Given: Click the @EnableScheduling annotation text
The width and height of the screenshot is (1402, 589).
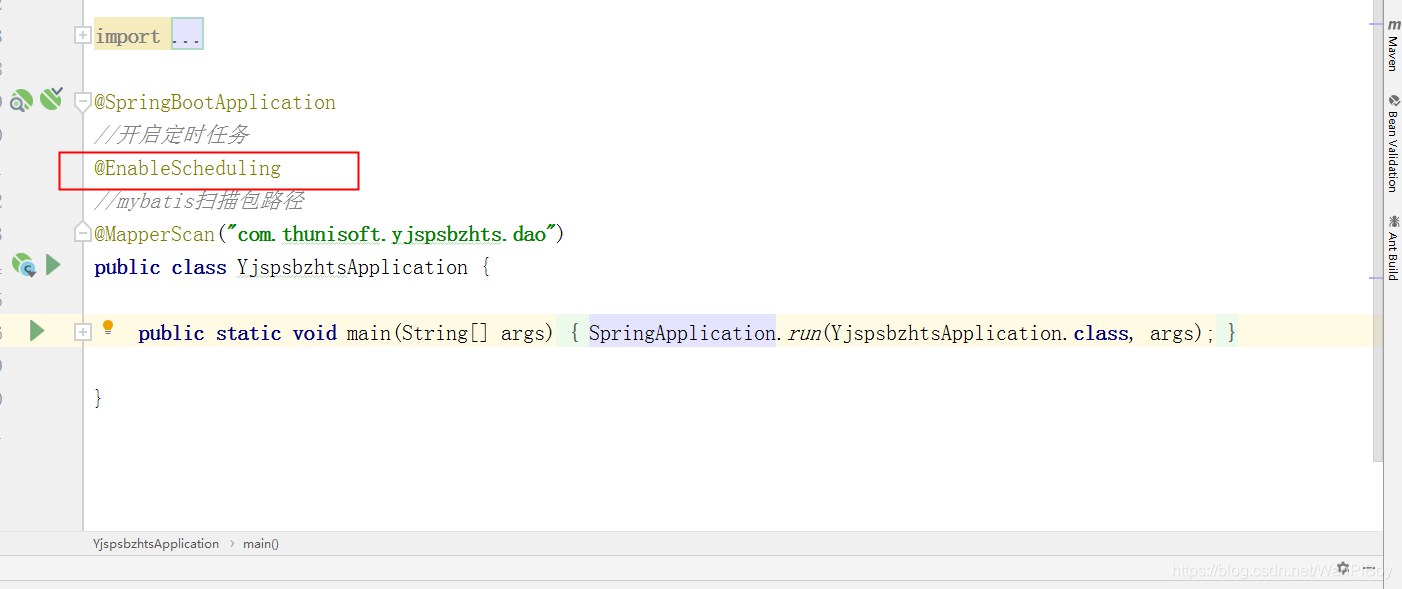Looking at the screenshot, I should click(188, 168).
